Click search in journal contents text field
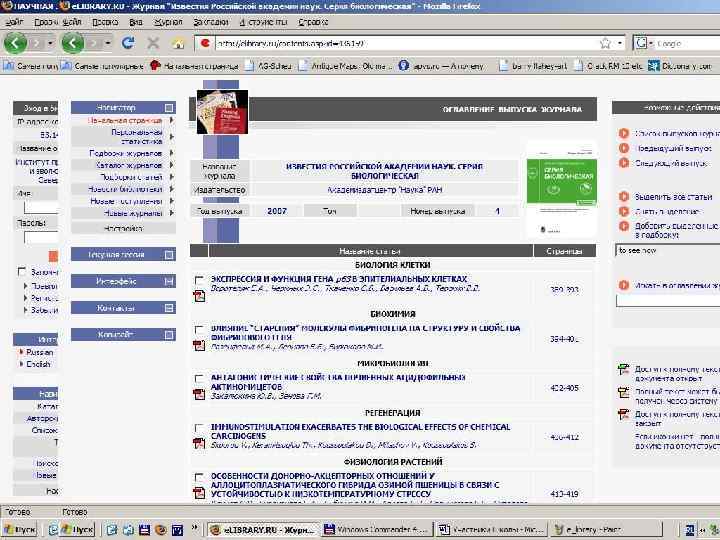The image size is (720, 540). pos(668,300)
